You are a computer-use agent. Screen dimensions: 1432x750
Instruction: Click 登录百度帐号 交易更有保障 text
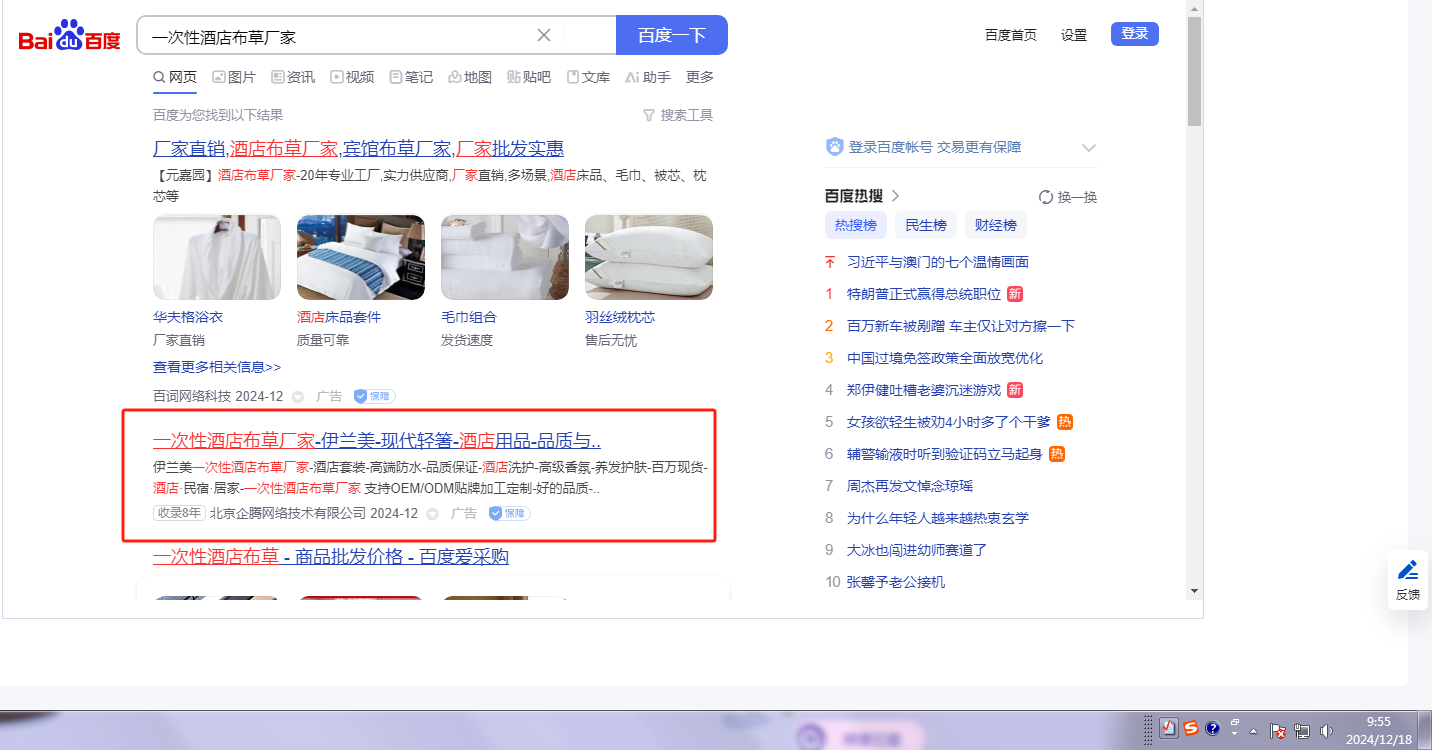point(935,147)
